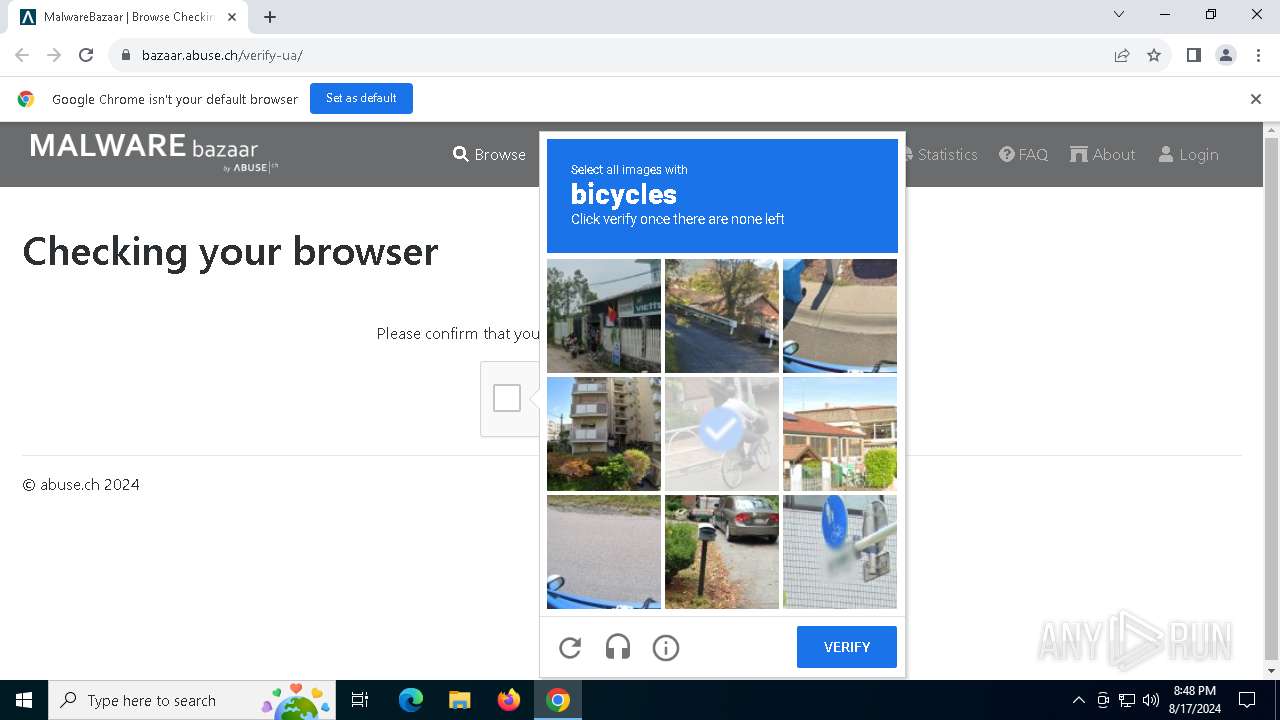Focus the address bar URL
This screenshot has height=720, width=1280.
point(222,55)
